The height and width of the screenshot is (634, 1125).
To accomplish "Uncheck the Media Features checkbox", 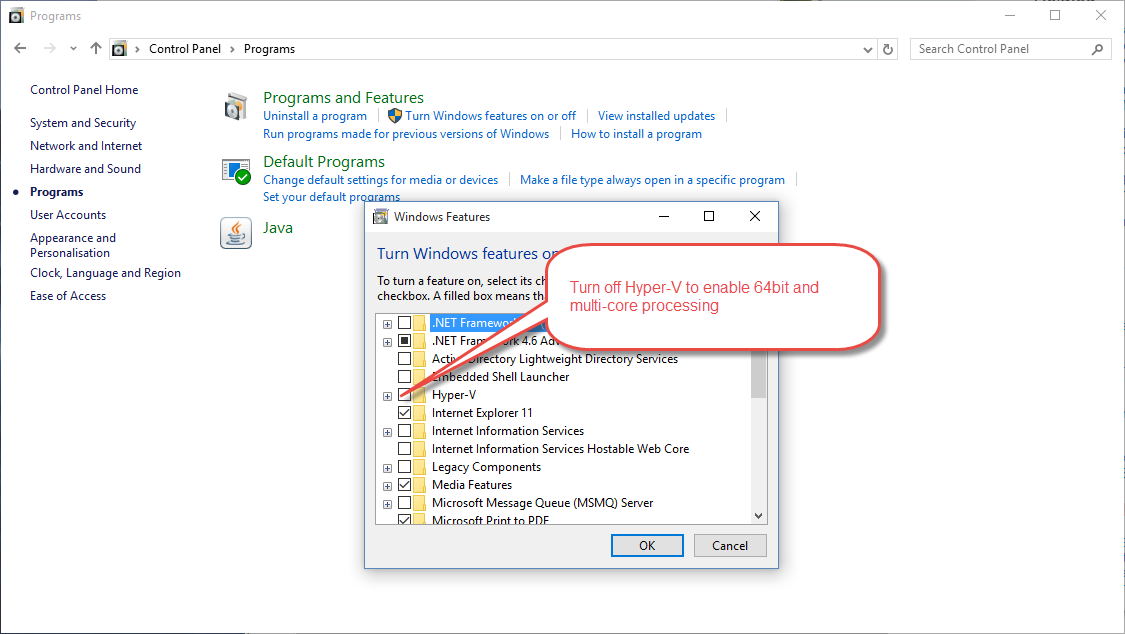I will [x=405, y=484].
